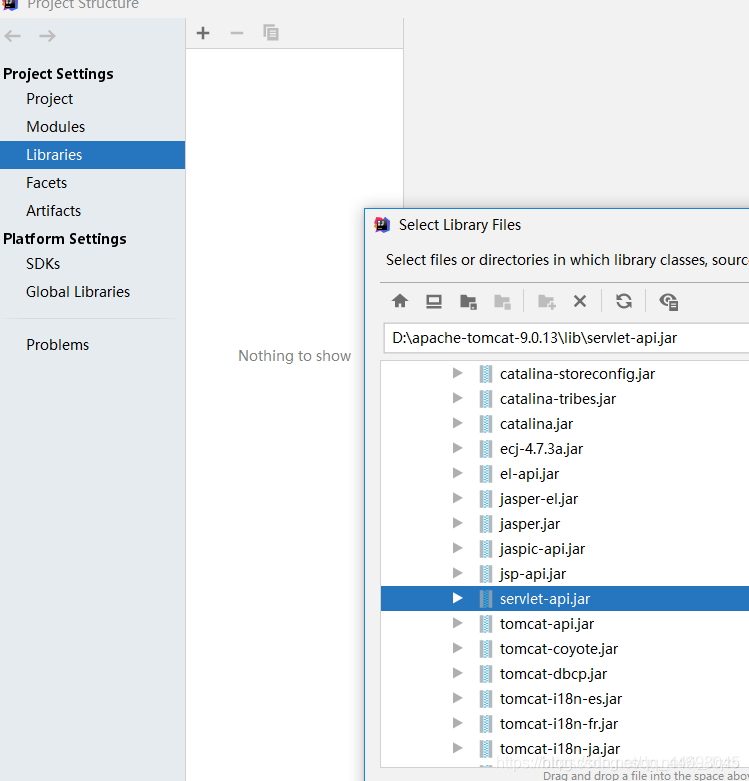This screenshot has width=749, height=781.
Task: Click the file path input field
Action: [566, 338]
